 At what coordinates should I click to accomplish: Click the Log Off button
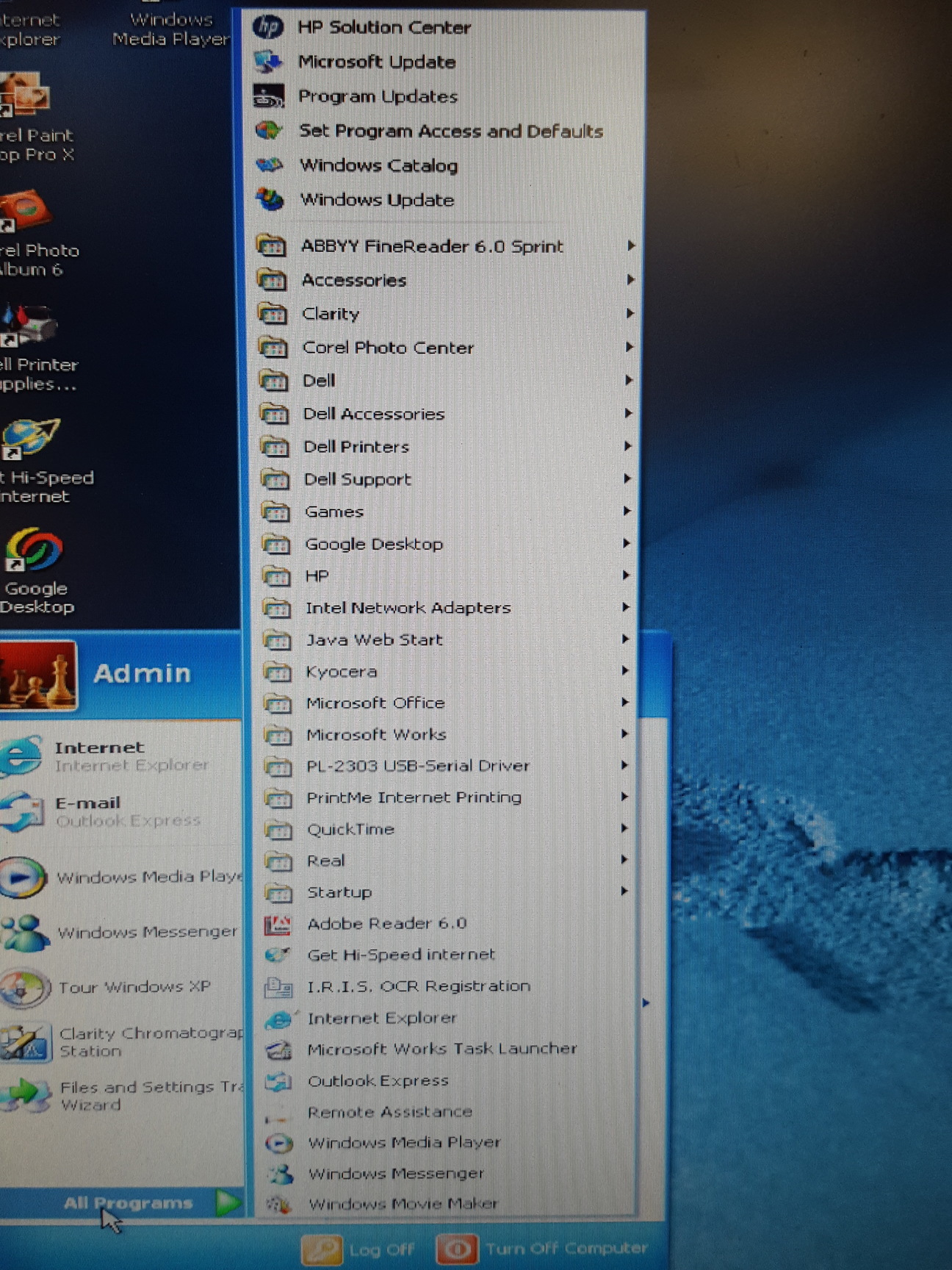pyautogui.click(x=358, y=1249)
